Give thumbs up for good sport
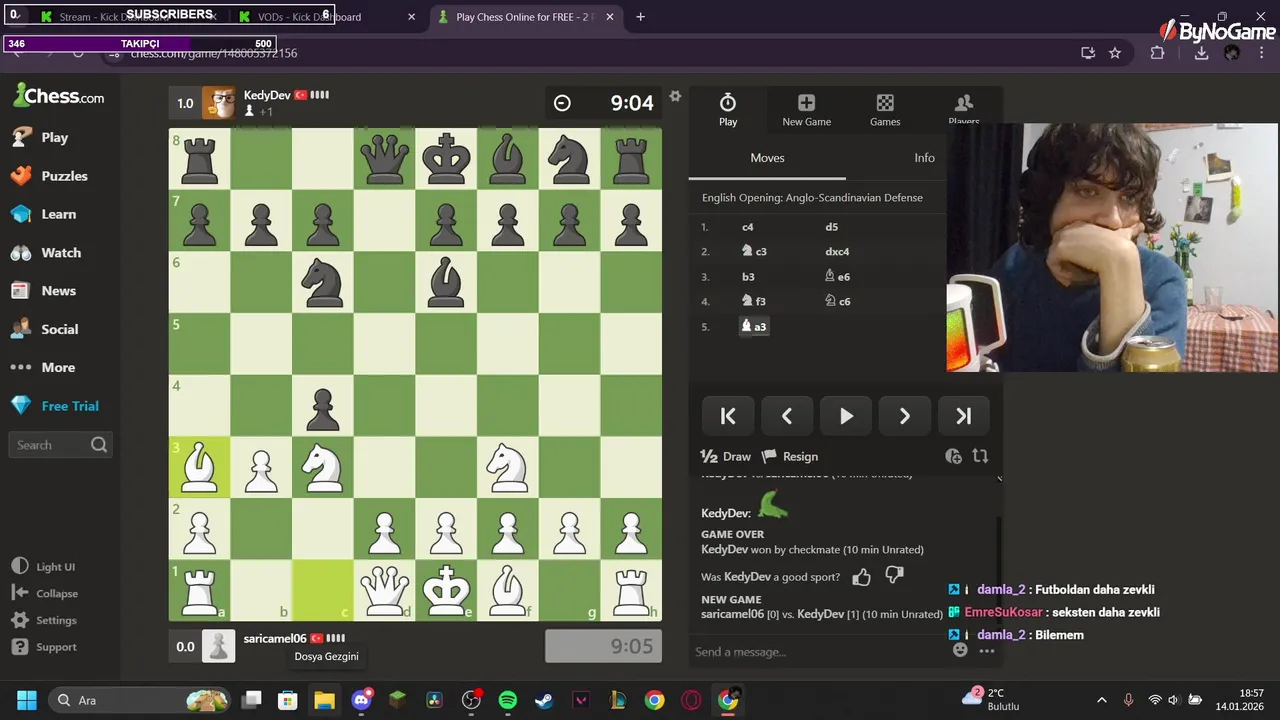This screenshot has width=1280, height=720. tap(861, 576)
